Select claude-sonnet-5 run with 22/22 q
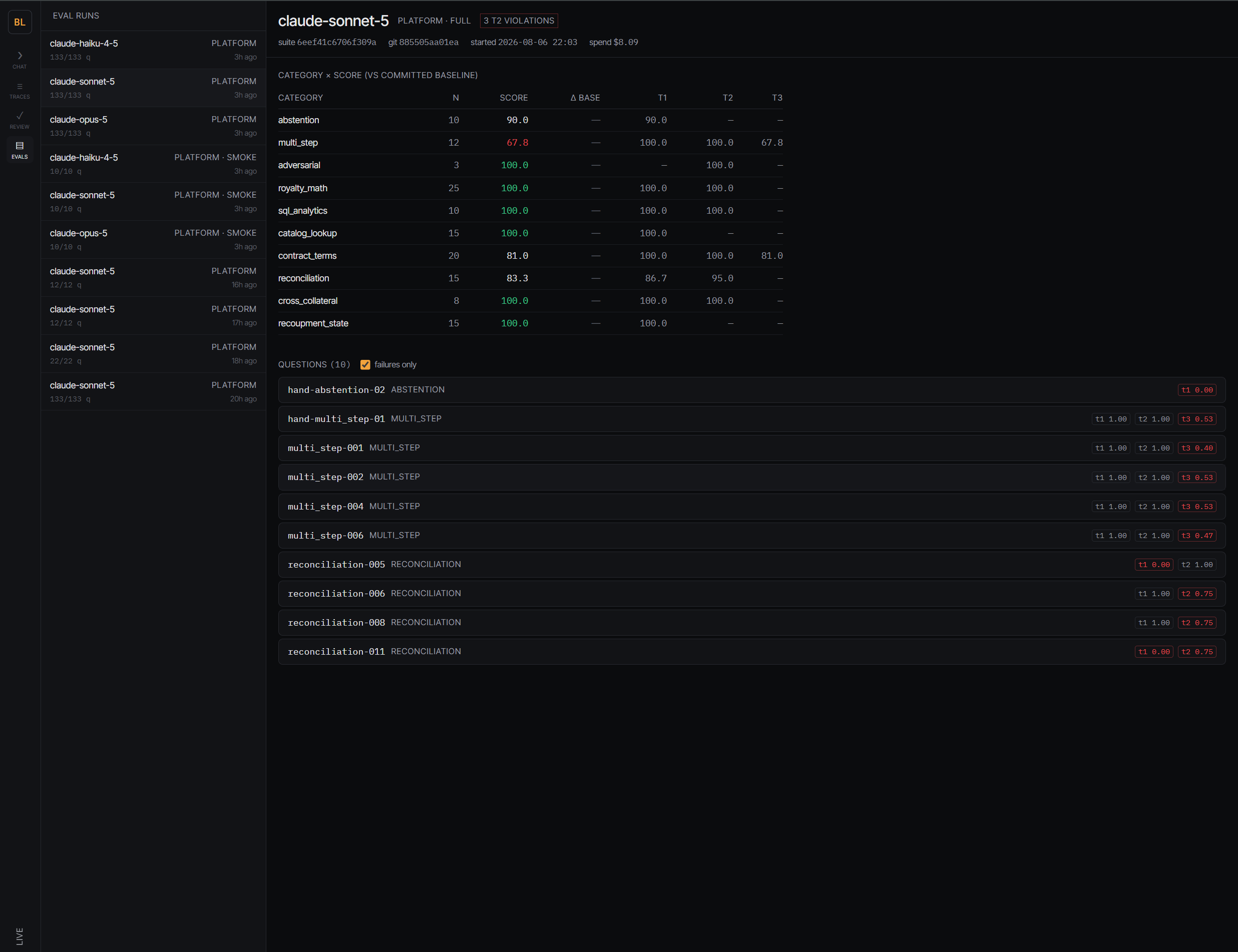1238x952 pixels. pyautogui.click(x=153, y=353)
